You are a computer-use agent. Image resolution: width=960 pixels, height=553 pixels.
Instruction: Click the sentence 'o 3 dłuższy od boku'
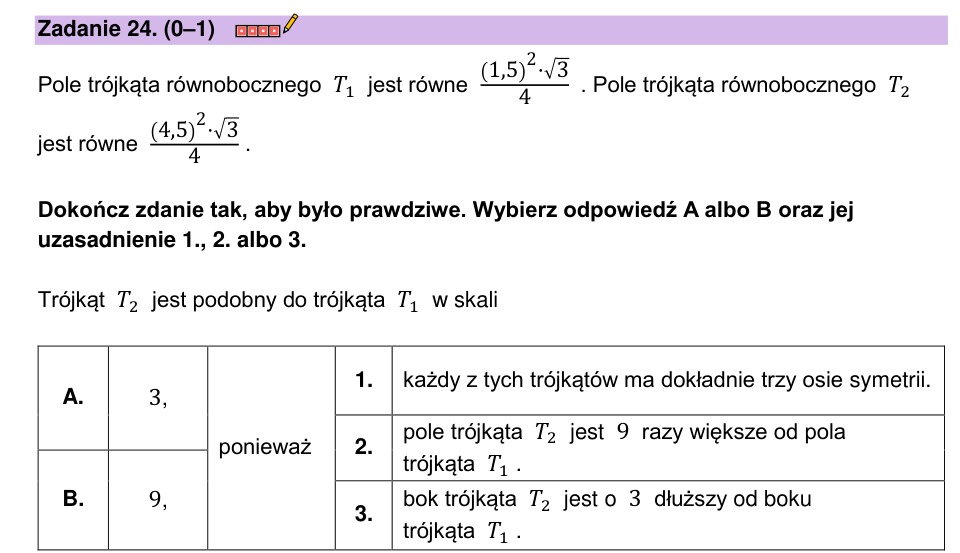[607, 514]
